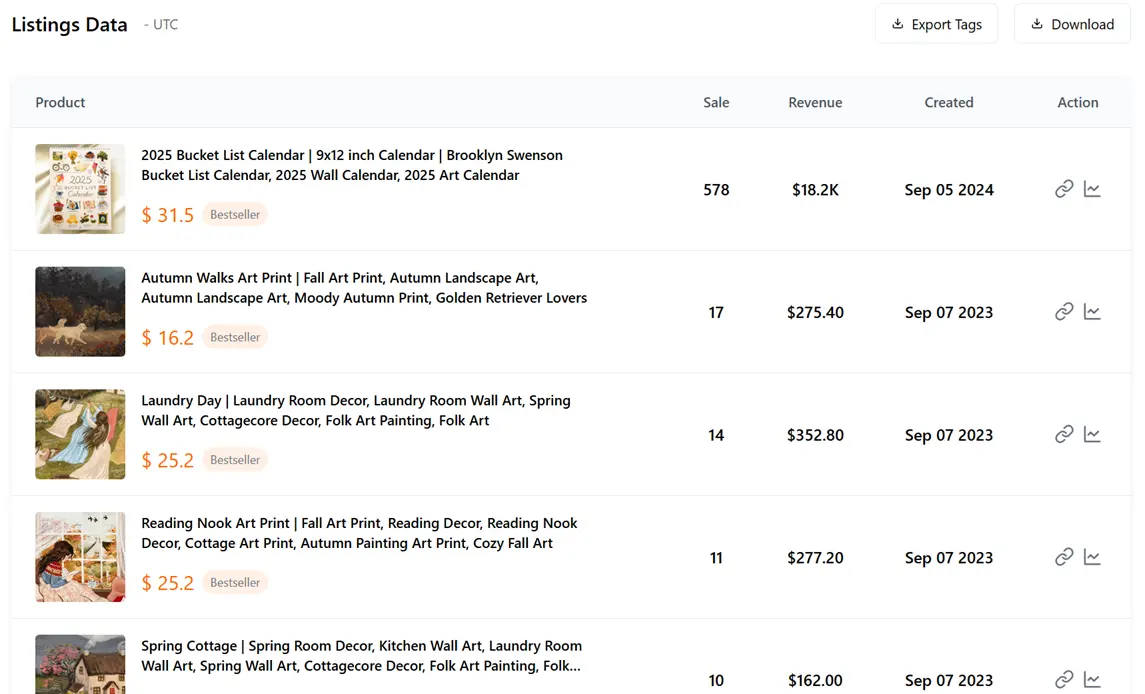Open the Reading Nook Art Print title

tap(359, 533)
